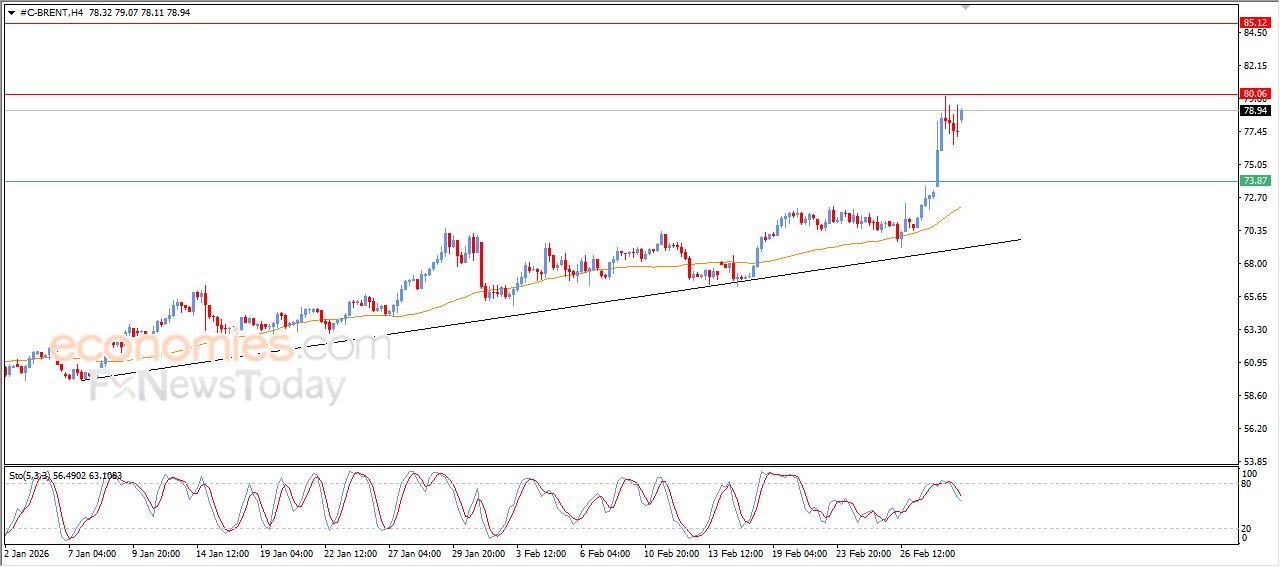
Task: Select the red horizontal line at 80.06
Action: [x=620, y=94]
